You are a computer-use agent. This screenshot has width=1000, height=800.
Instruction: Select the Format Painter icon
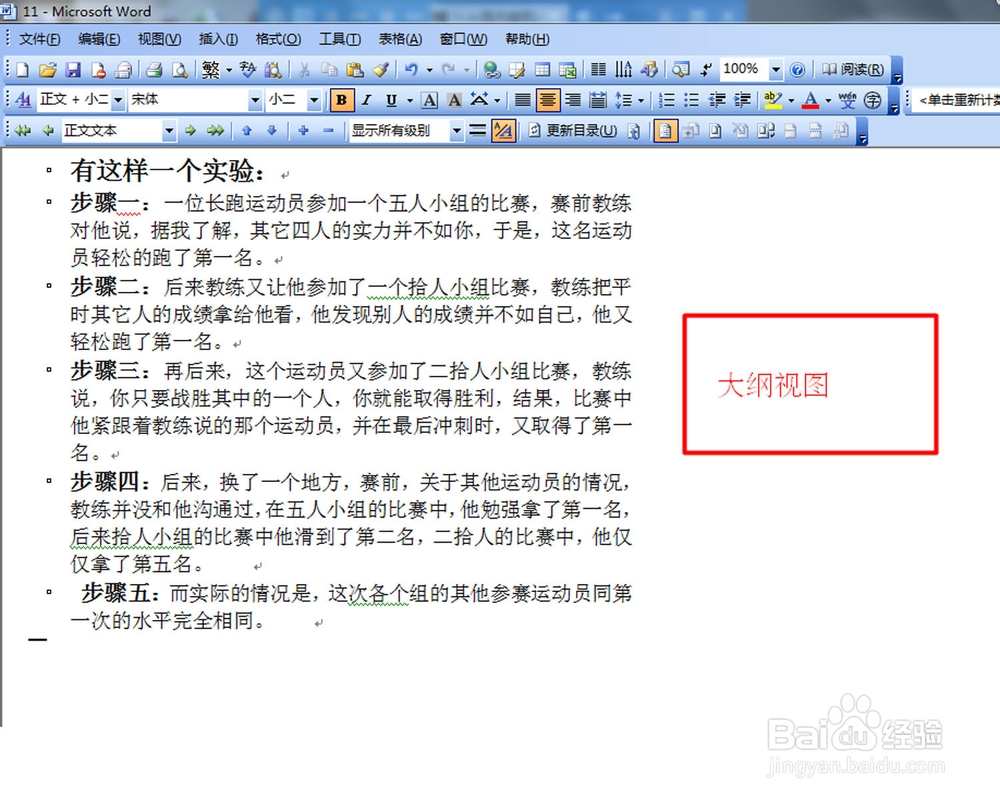[382, 70]
